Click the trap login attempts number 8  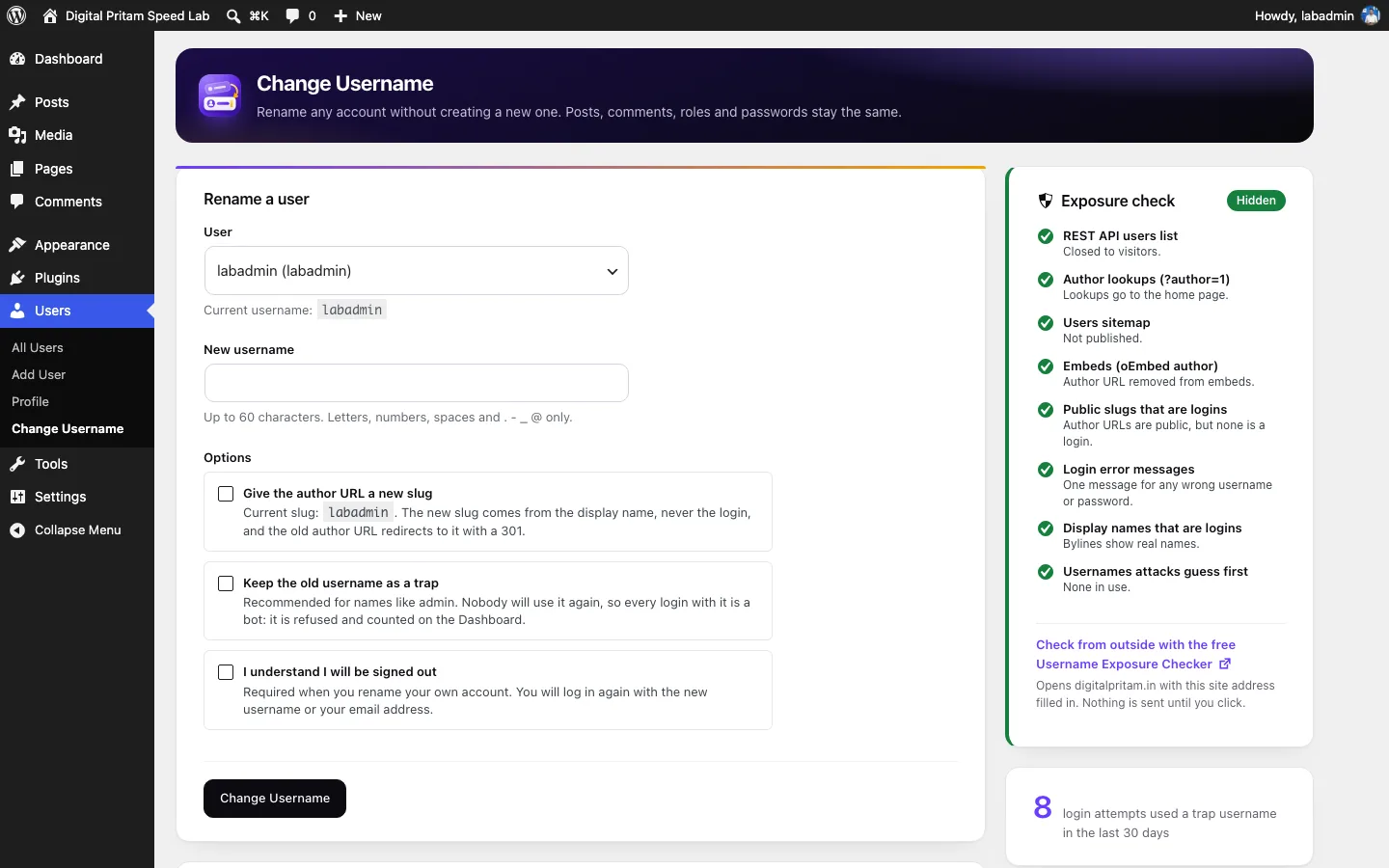1043,807
